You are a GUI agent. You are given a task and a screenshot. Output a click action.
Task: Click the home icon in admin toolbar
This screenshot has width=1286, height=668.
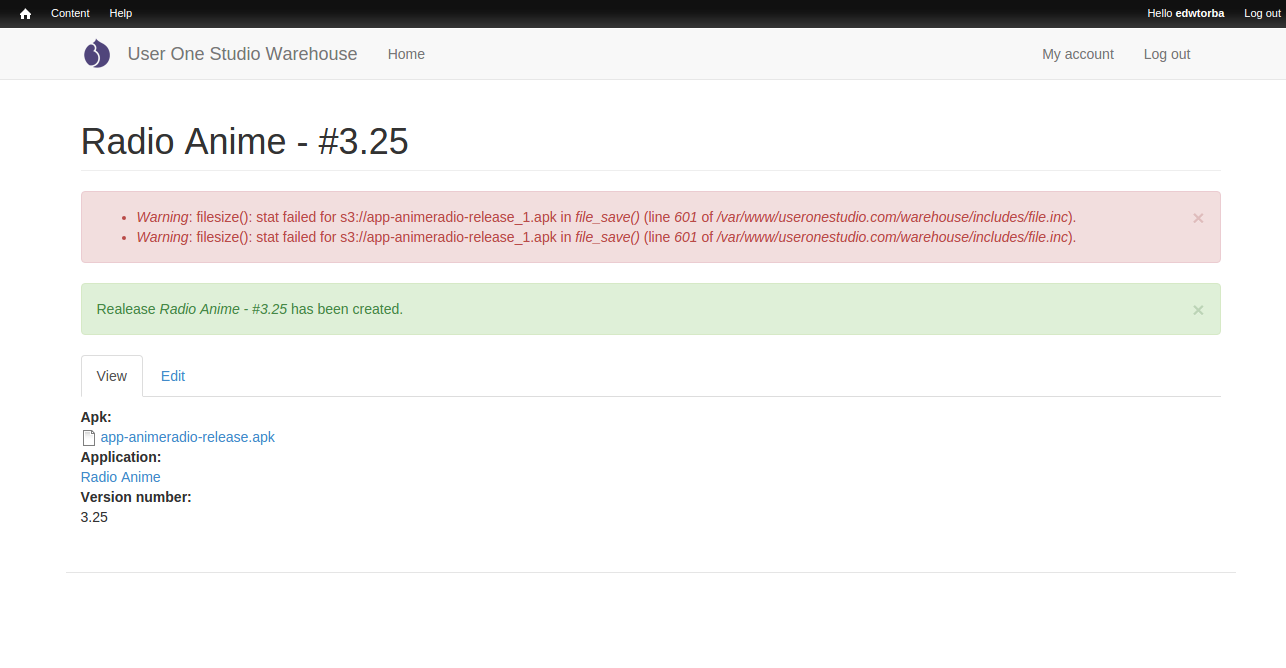coord(25,14)
